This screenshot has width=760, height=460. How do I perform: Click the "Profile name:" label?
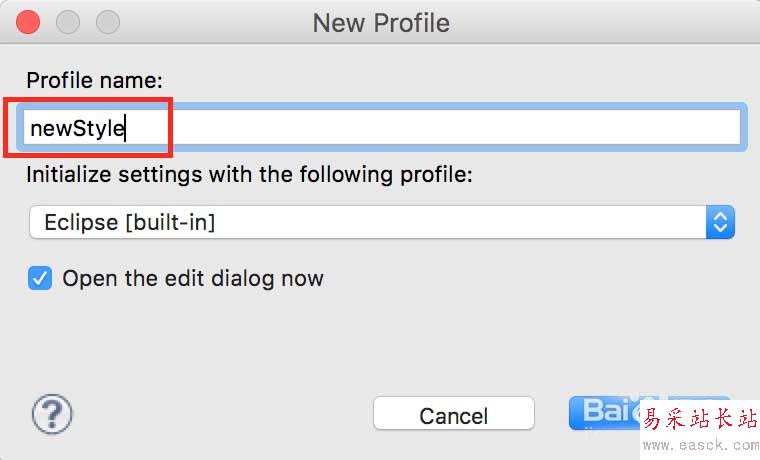[94, 80]
